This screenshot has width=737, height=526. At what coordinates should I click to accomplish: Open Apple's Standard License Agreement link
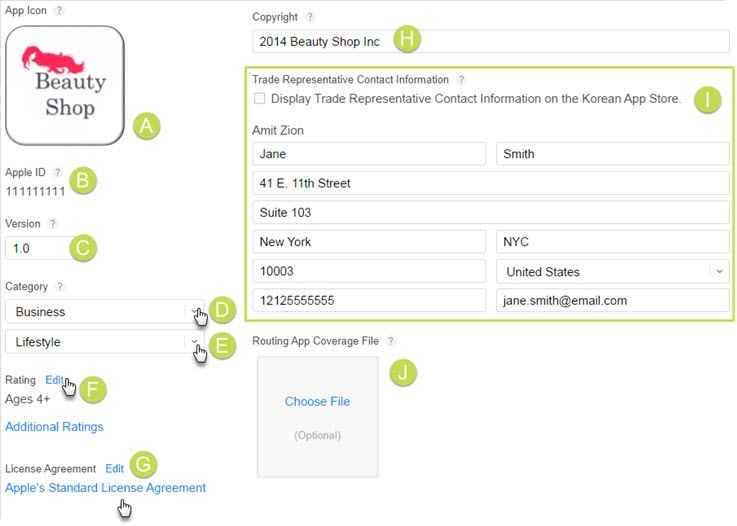click(105, 488)
